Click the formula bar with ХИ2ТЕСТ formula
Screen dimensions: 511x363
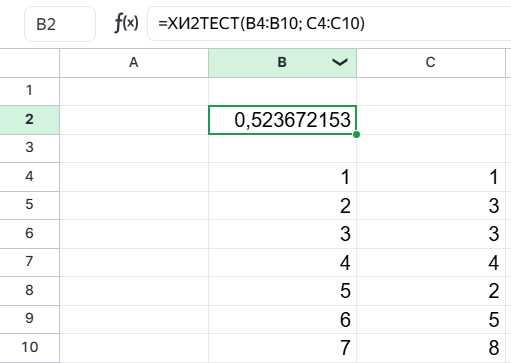pos(329,24)
